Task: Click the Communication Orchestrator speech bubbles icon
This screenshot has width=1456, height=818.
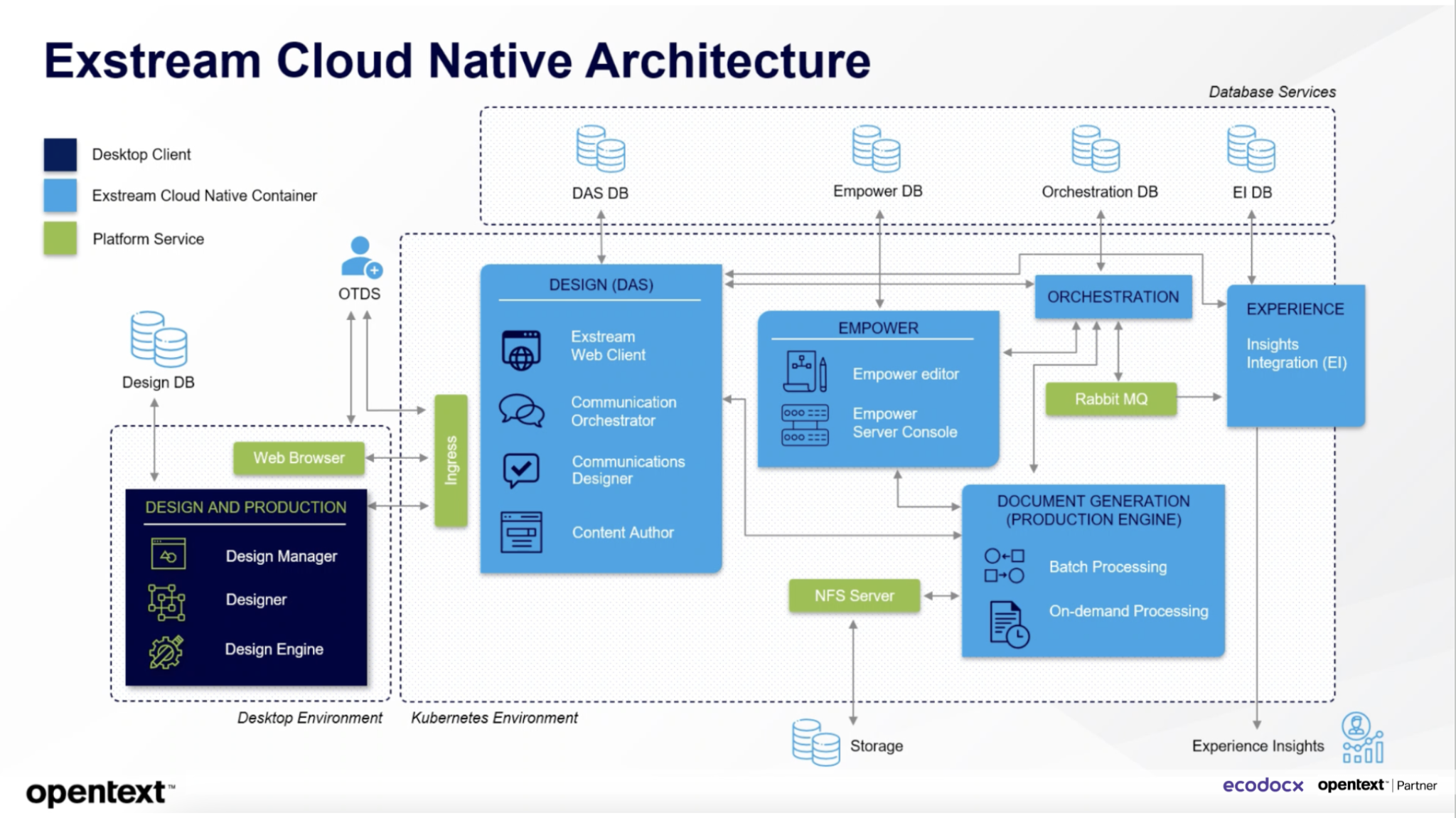Action: 521,411
